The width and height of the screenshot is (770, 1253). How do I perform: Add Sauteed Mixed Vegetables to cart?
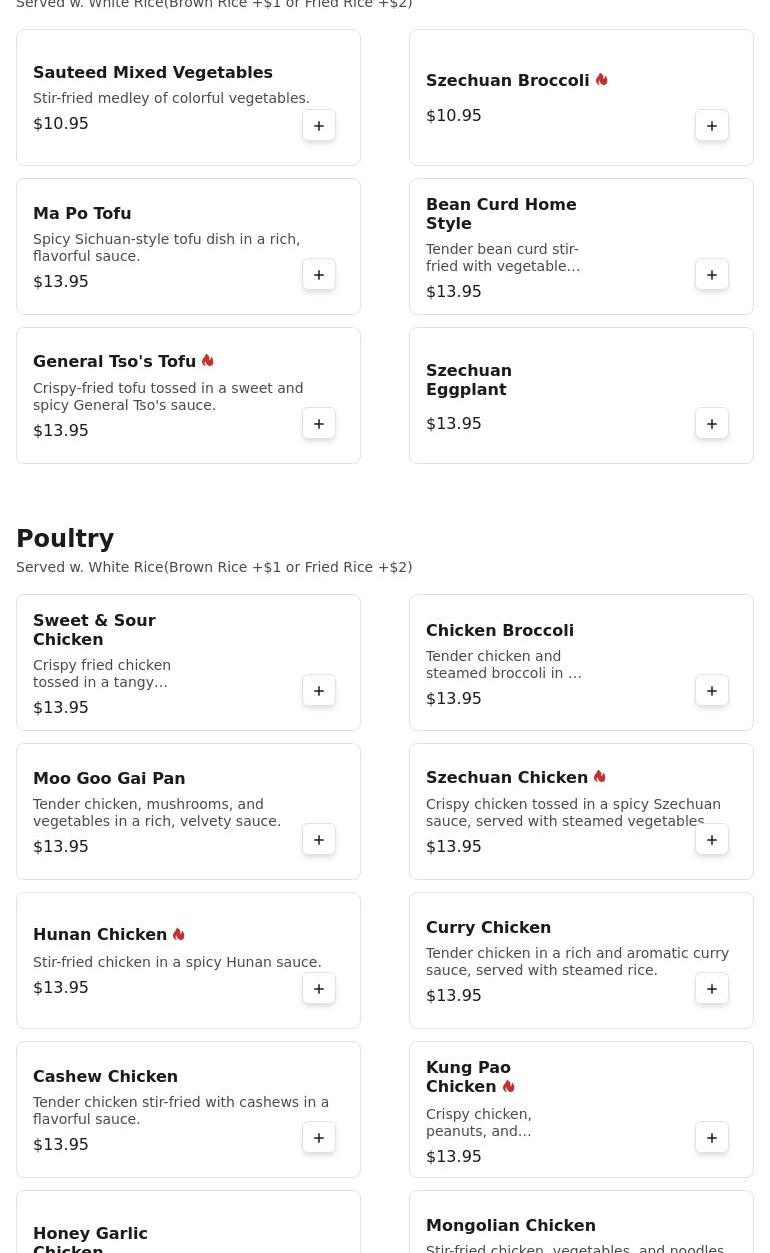click(319, 126)
